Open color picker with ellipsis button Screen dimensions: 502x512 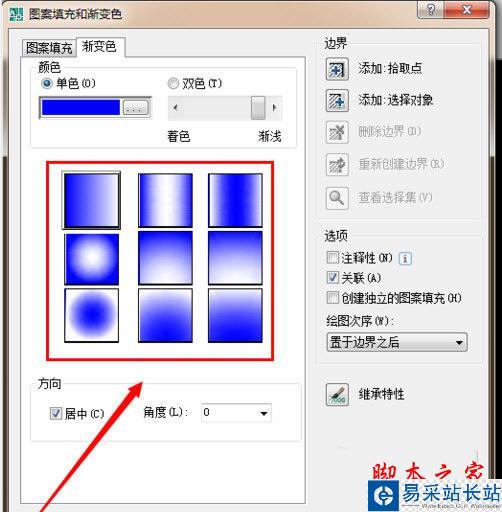click(x=135, y=108)
